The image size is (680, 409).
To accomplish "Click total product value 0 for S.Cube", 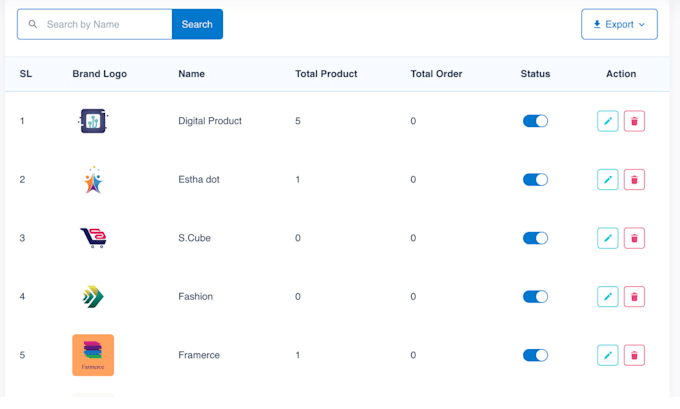I will 298,238.
